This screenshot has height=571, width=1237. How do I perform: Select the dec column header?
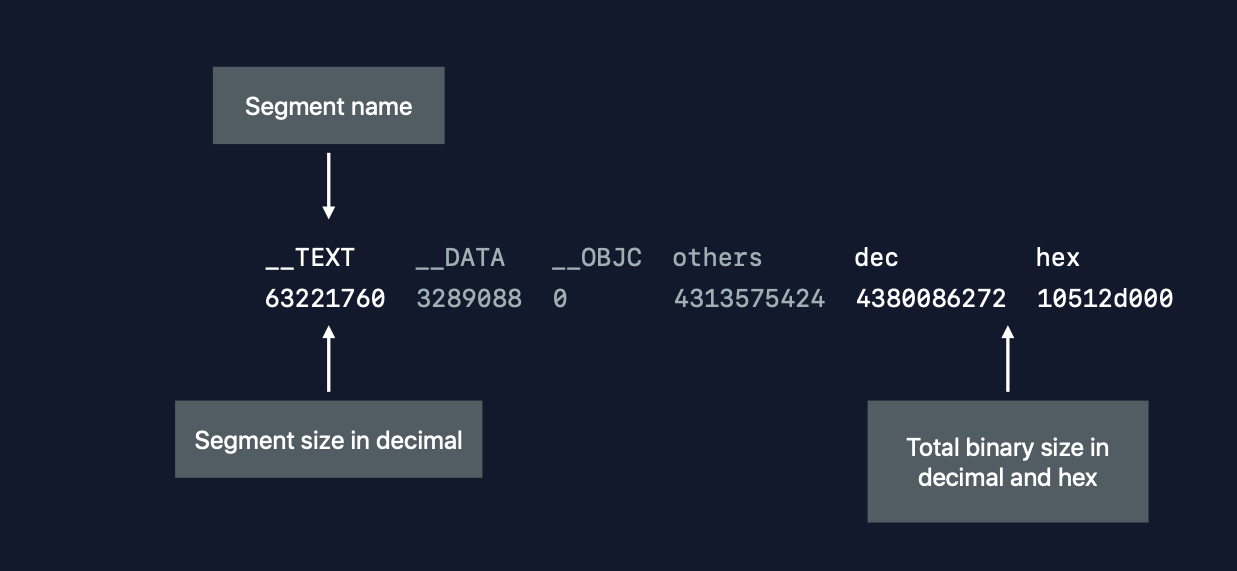pos(876,258)
